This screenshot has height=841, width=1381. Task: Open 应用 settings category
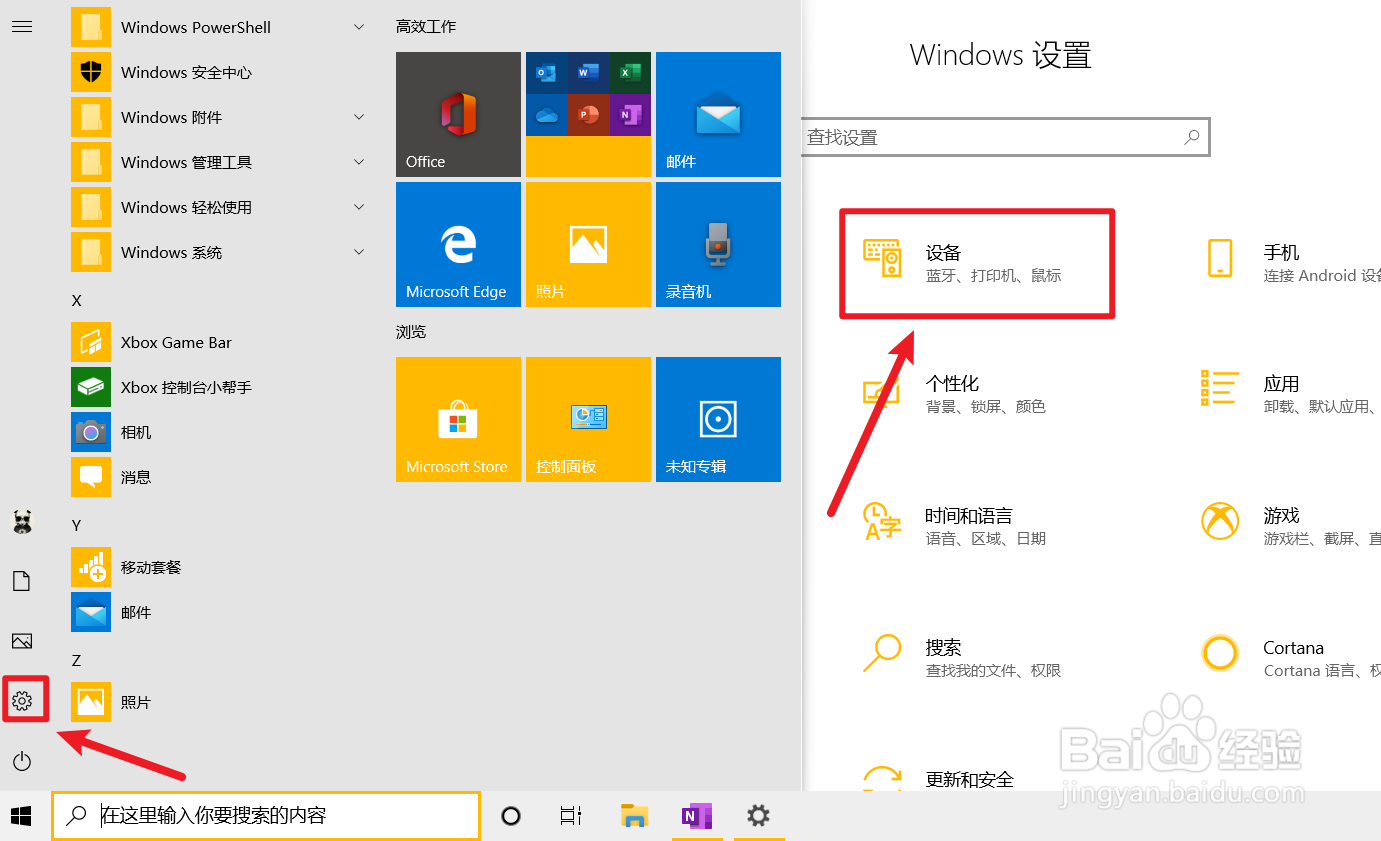click(x=1290, y=394)
